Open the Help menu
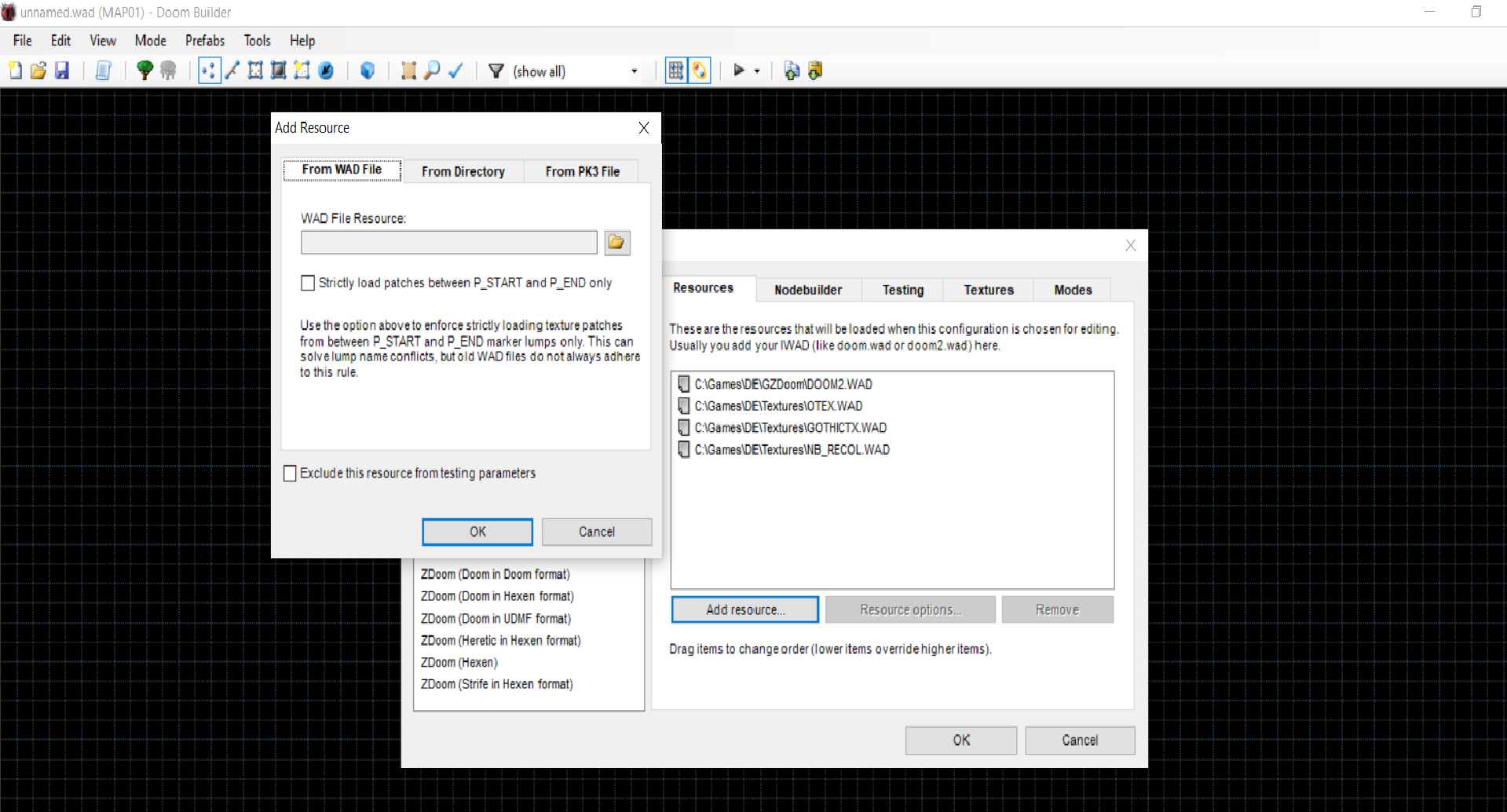 [302, 41]
